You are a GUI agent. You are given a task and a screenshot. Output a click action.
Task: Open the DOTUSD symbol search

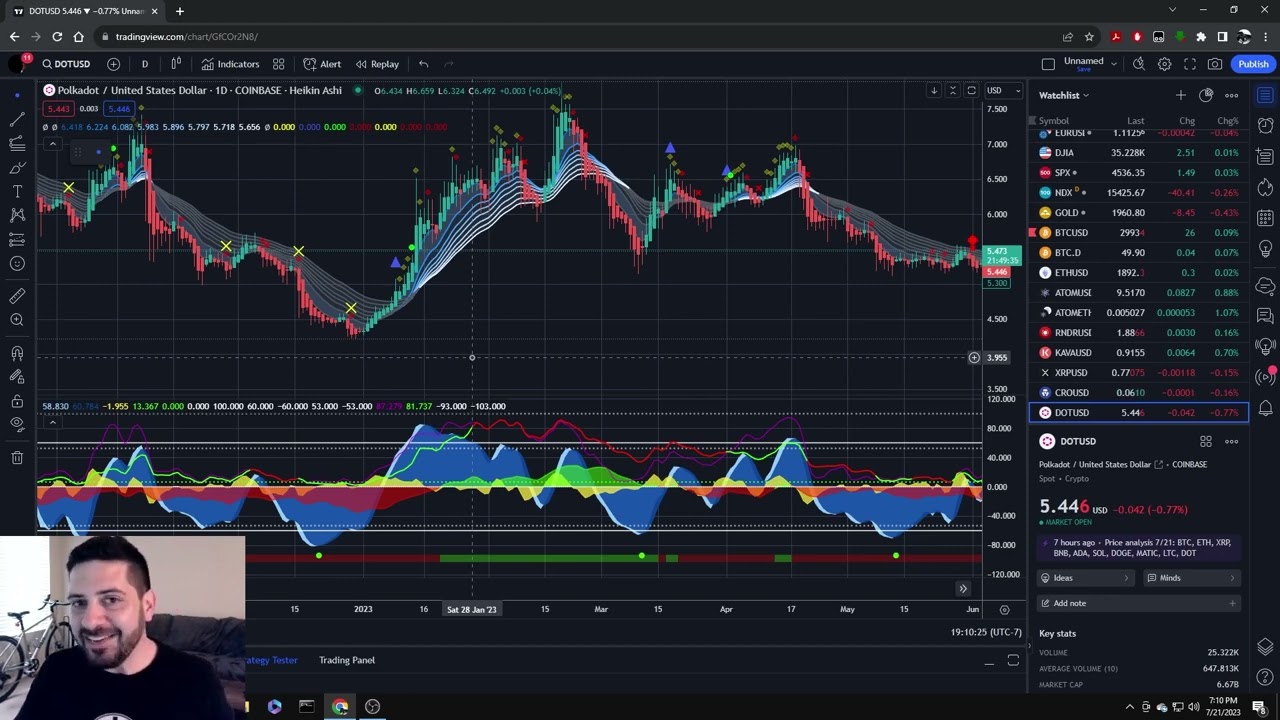pyautogui.click(x=66, y=64)
